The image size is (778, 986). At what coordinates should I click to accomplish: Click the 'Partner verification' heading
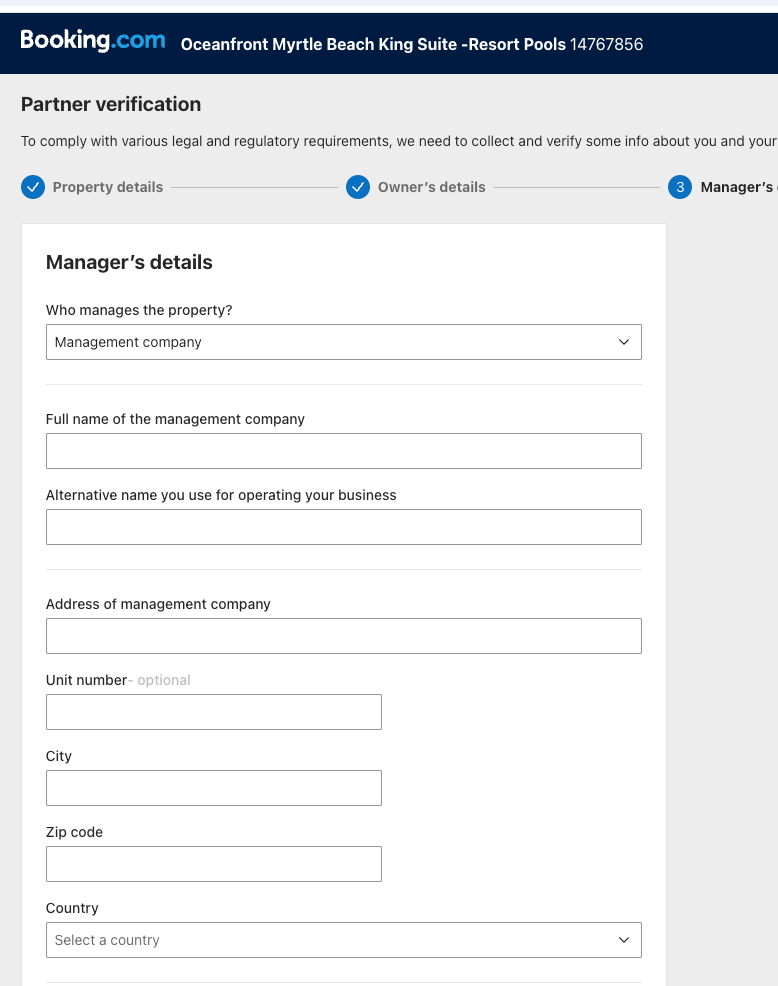pyautogui.click(x=111, y=104)
